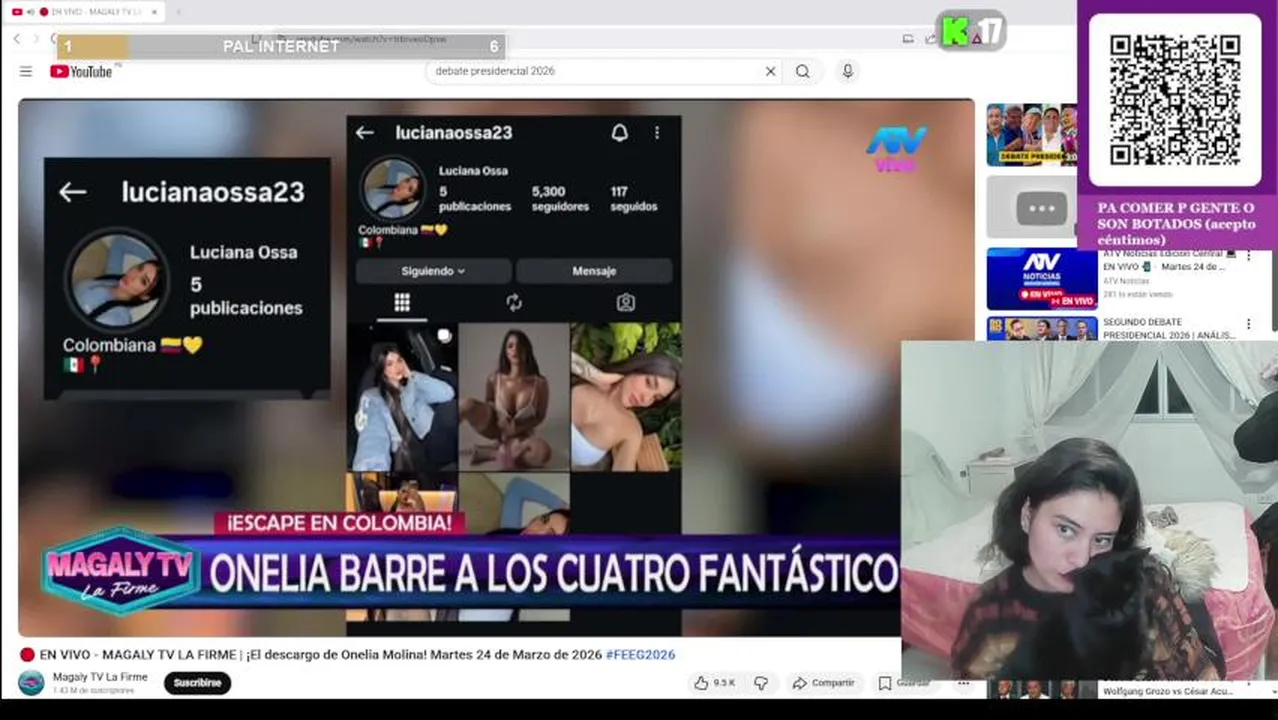Select the EN VIVO - MAGALY TV browser tab
Screen dimensions: 1278x720
click(x=85, y=12)
